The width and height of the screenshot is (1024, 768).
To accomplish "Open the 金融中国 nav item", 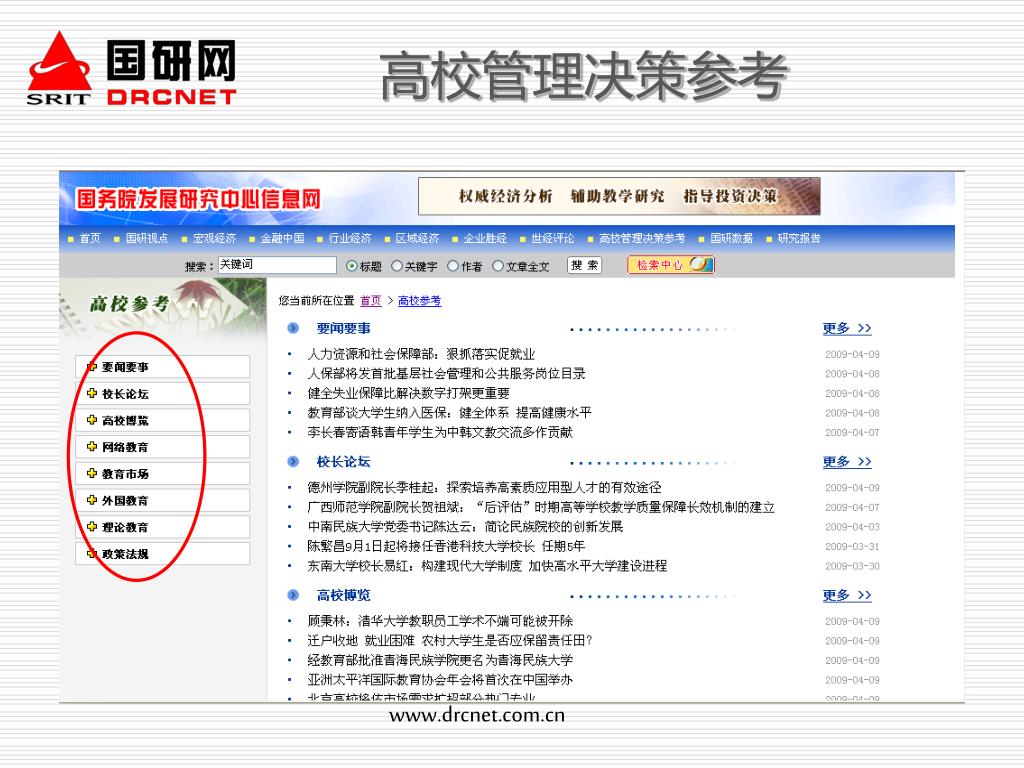I will (283, 238).
